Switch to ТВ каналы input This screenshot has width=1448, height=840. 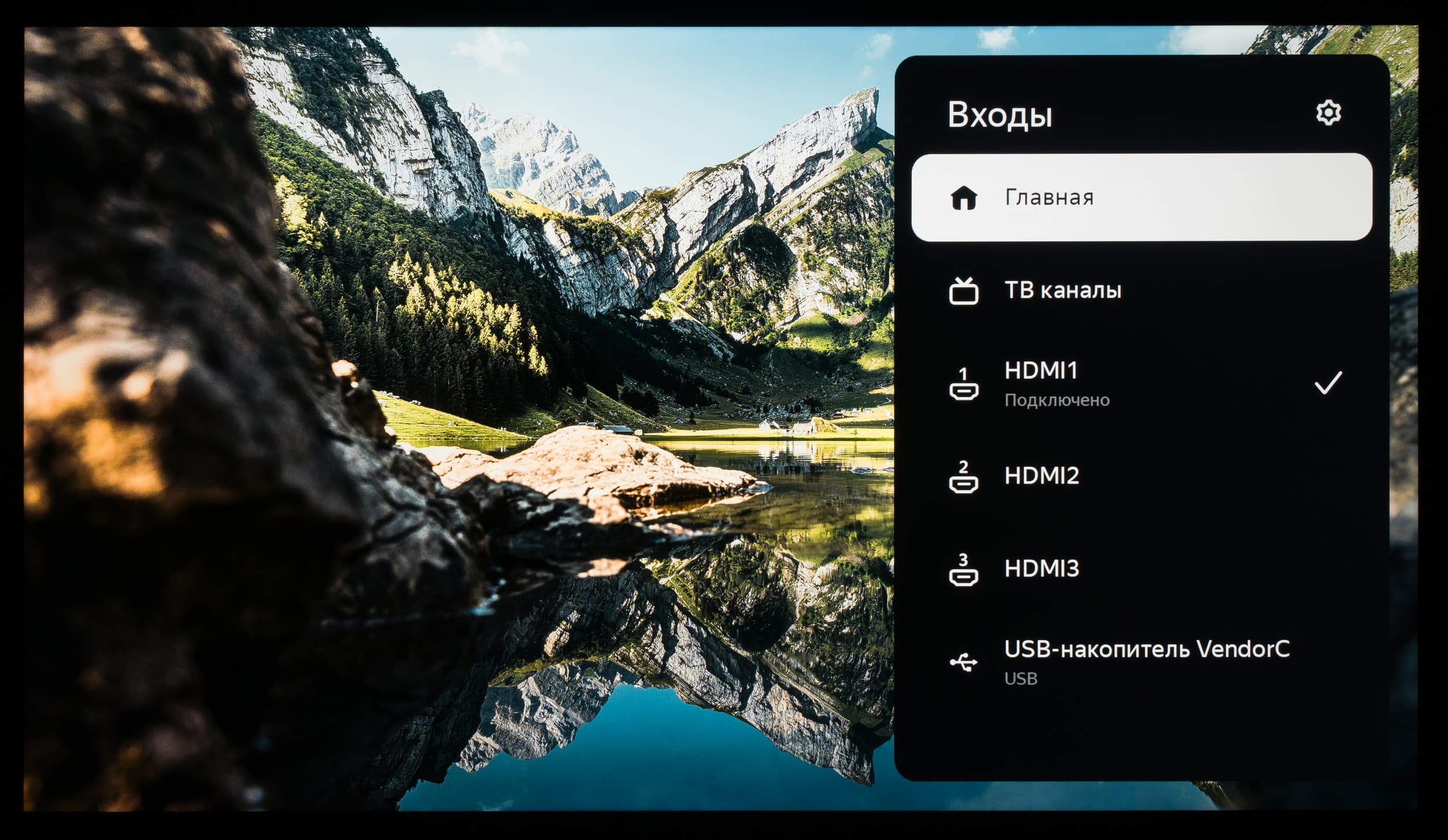[1063, 291]
